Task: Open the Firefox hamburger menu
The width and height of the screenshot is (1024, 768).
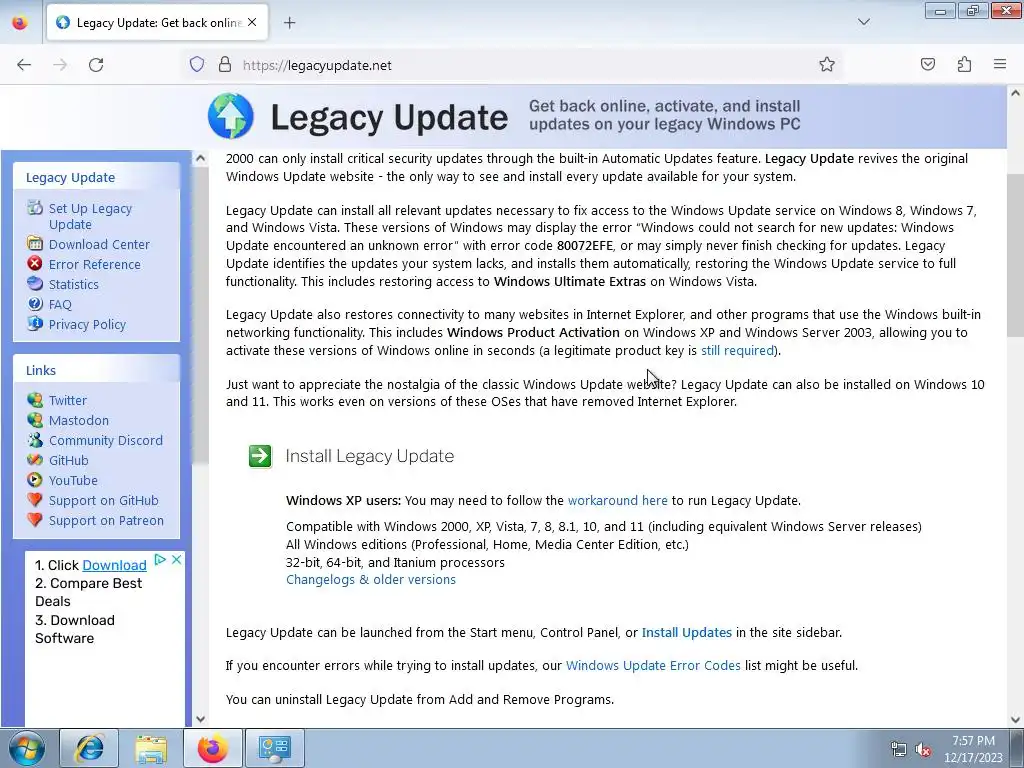Action: click(999, 64)
